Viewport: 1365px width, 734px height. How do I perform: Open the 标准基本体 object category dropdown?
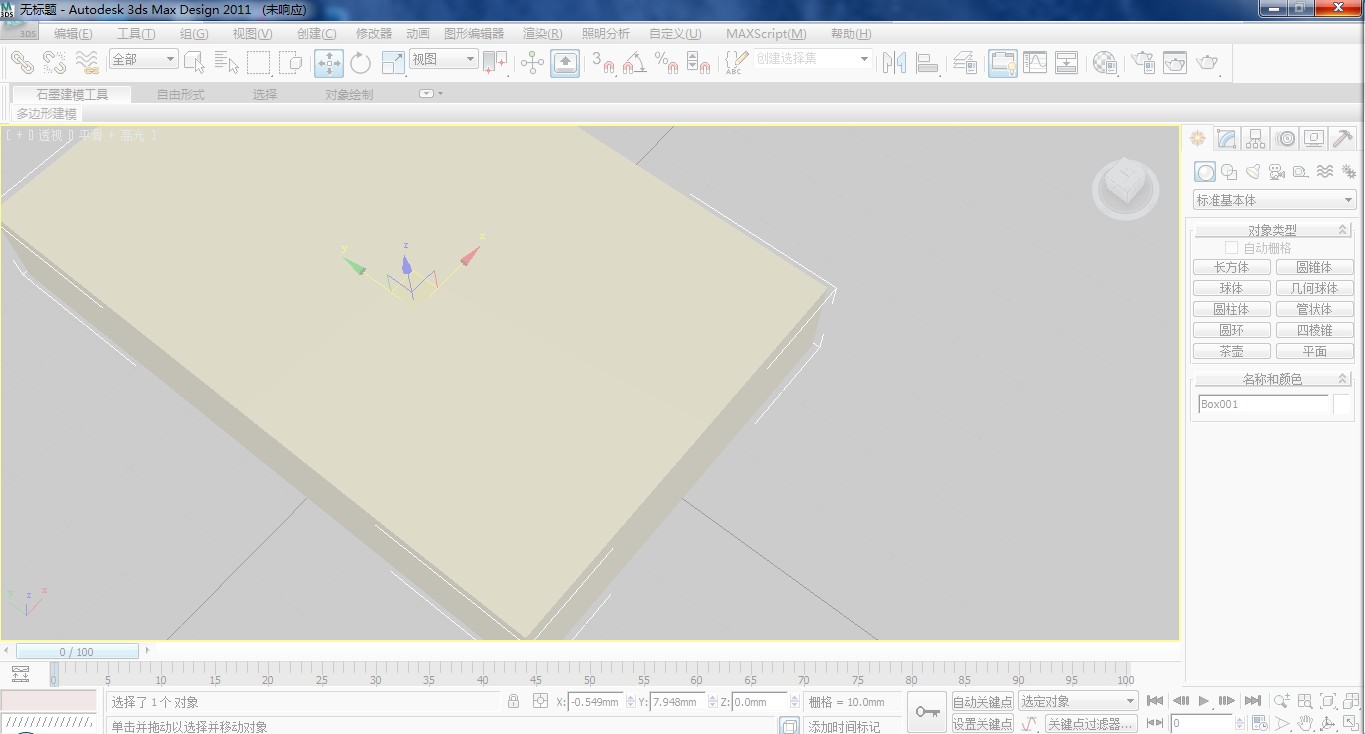coord(1274,200)
